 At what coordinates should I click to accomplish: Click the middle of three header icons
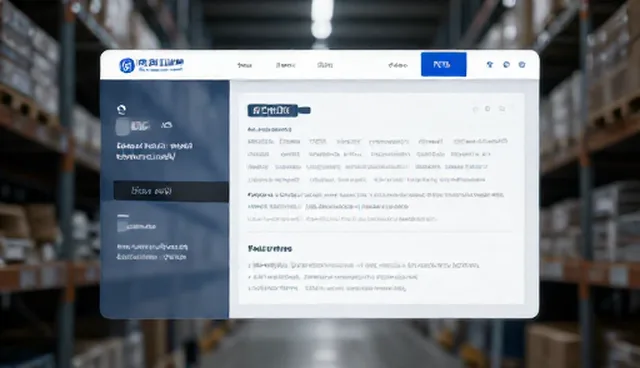coord(506,64)
